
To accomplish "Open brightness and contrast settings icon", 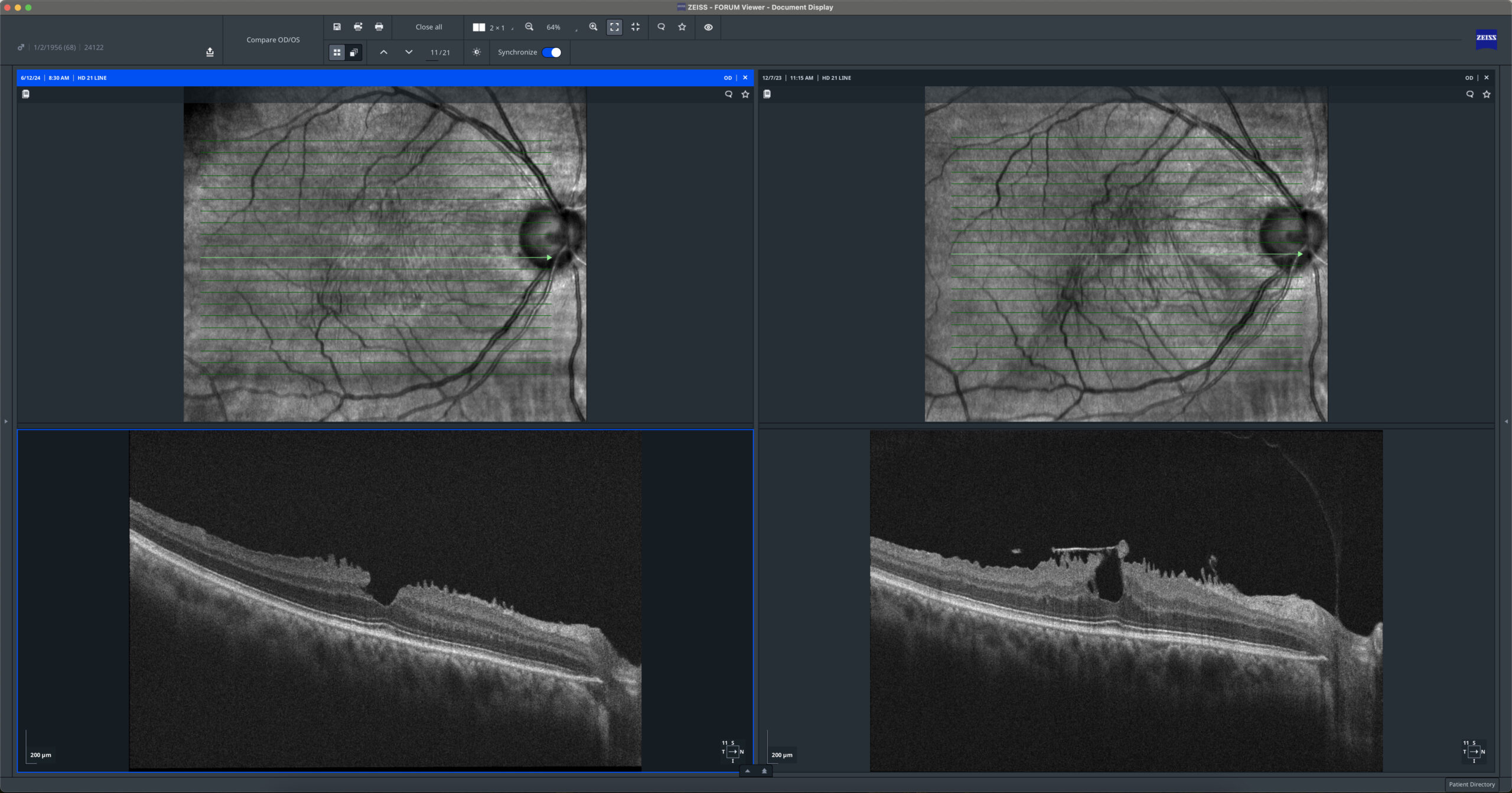I will [x=477, y=52].
